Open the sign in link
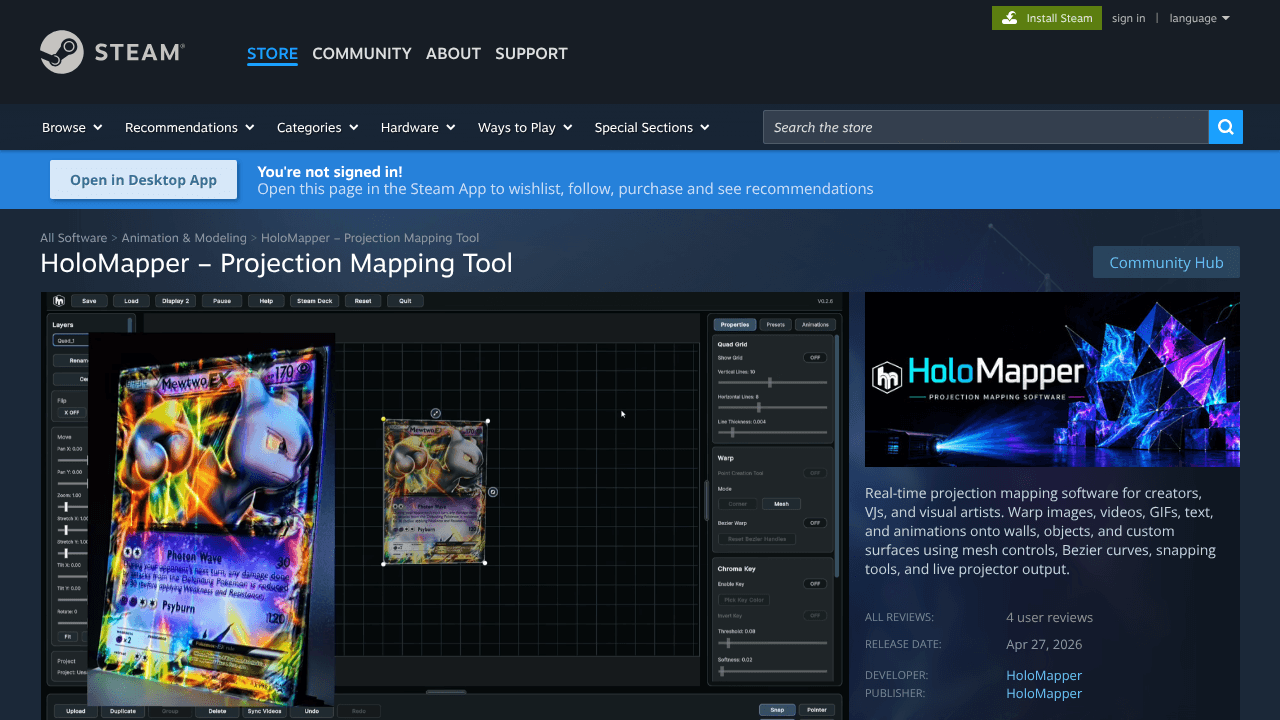The image size is (1280, 720). click(x=1128, y=18)
